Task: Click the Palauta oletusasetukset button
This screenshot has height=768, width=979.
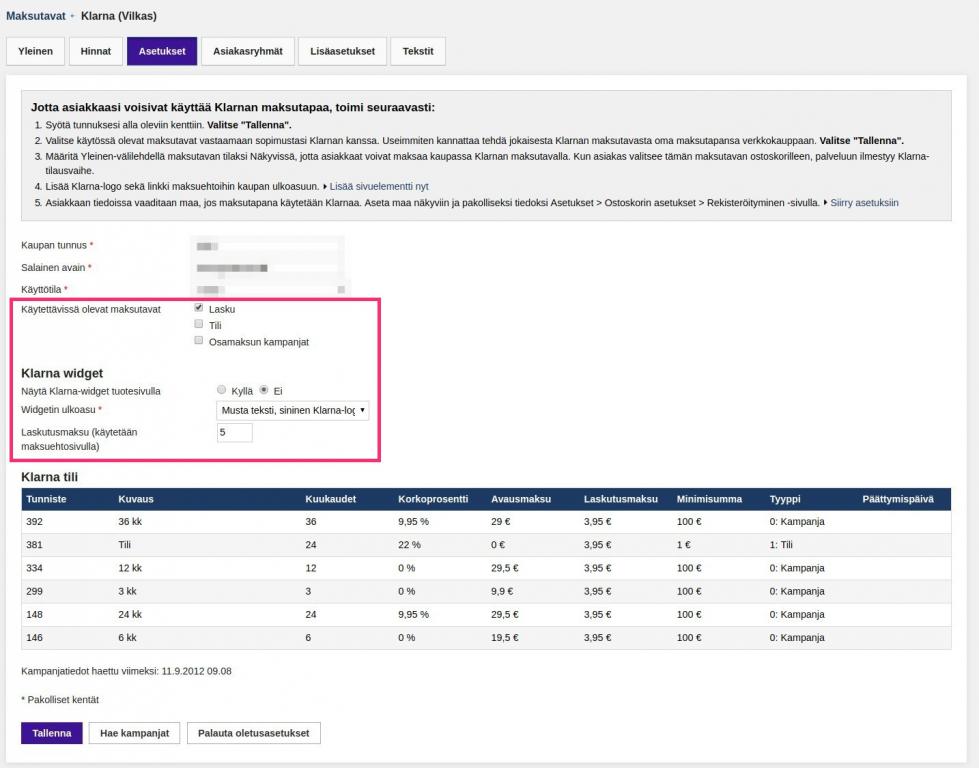Action: [253, 733]
